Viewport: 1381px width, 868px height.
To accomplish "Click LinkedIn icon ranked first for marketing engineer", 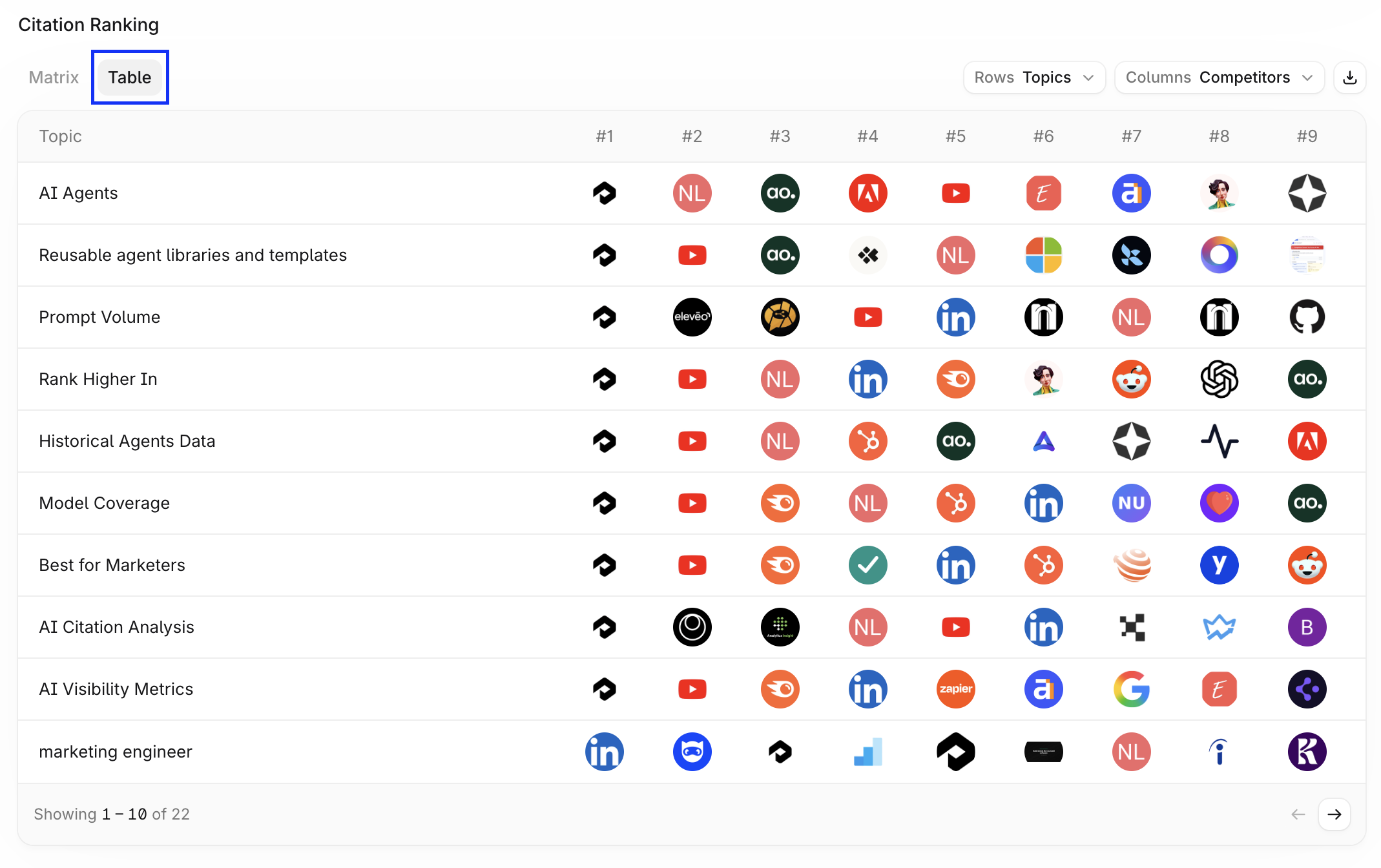I will (604, 752).
